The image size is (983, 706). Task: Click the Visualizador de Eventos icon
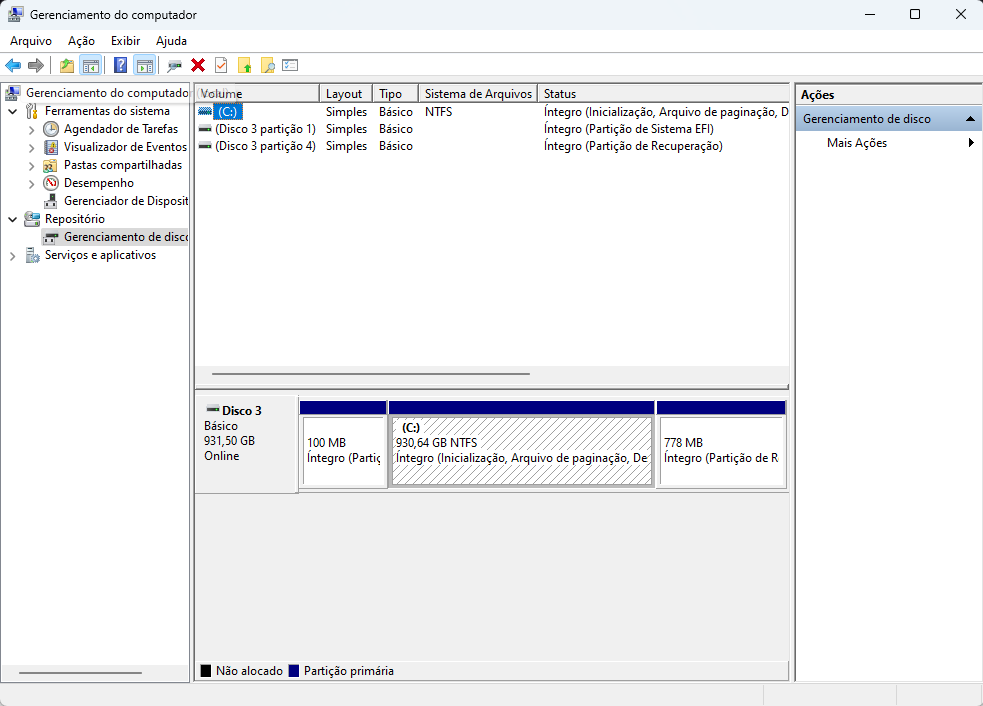point(51,147)
